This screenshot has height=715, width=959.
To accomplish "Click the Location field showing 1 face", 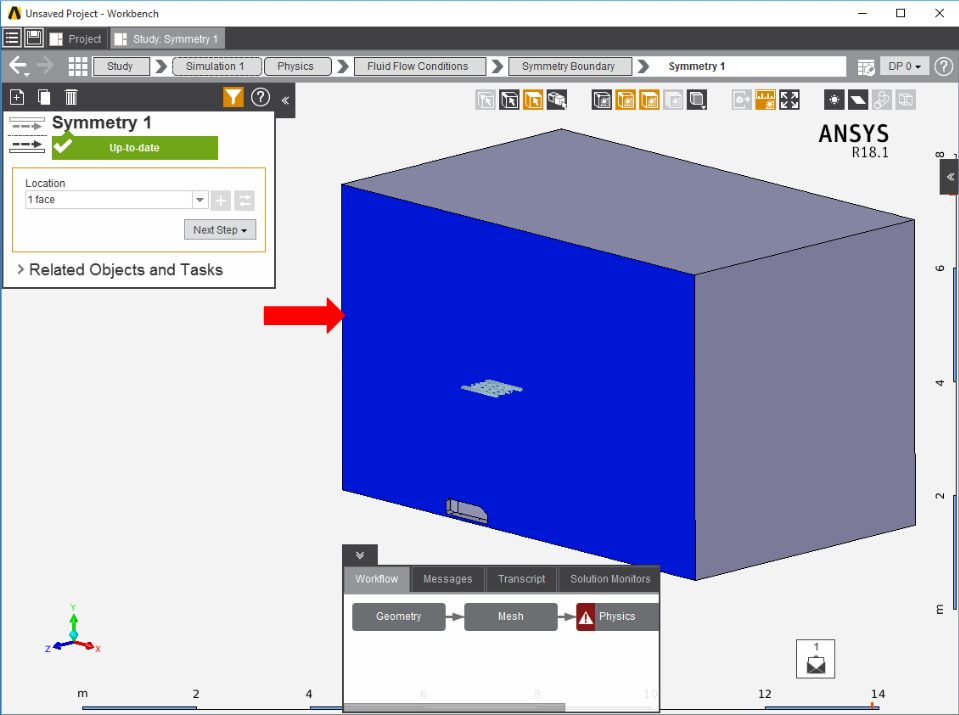I will tap(109, 199).
